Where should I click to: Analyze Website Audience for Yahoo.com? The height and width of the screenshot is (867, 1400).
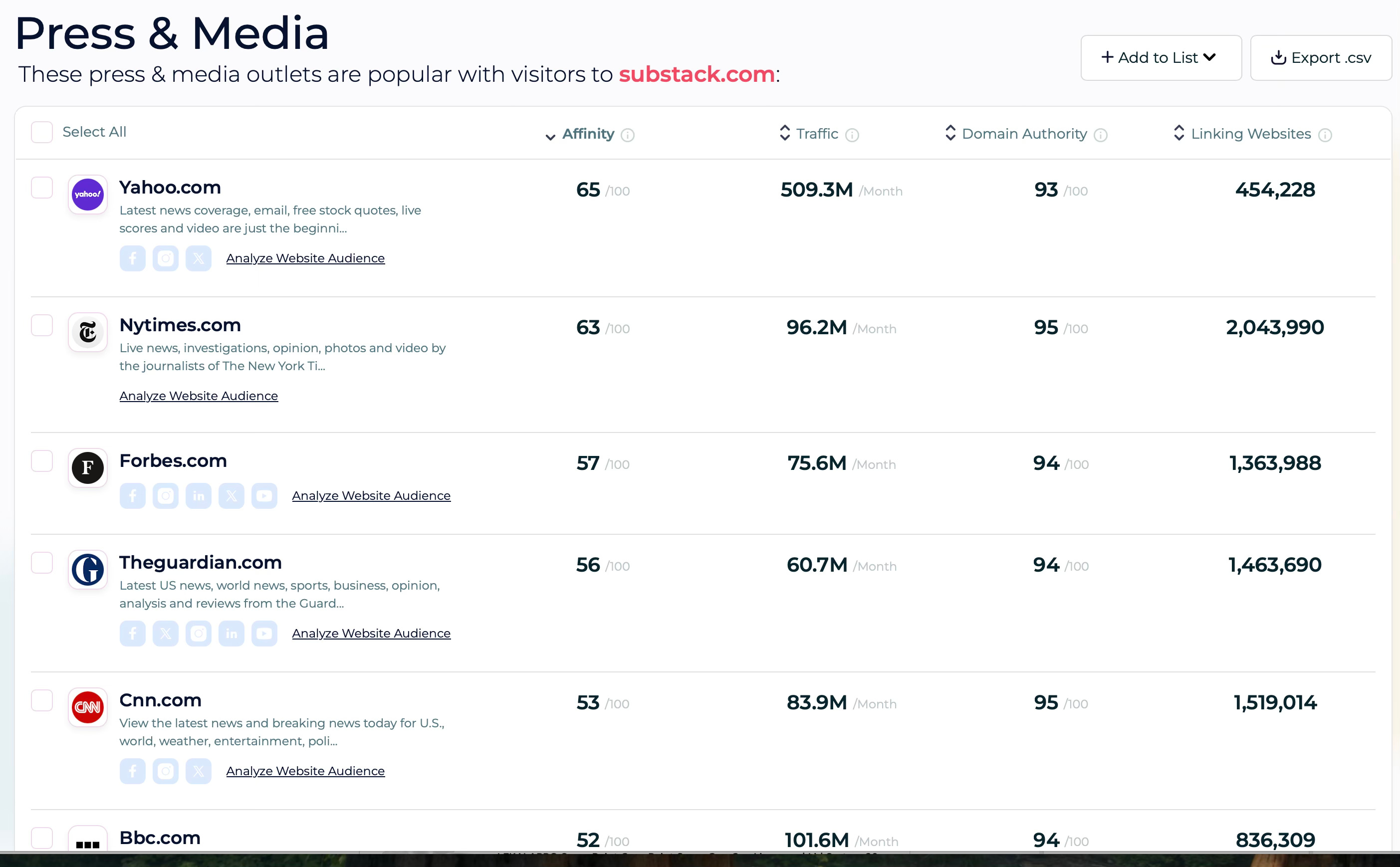(x=306, y=258)
